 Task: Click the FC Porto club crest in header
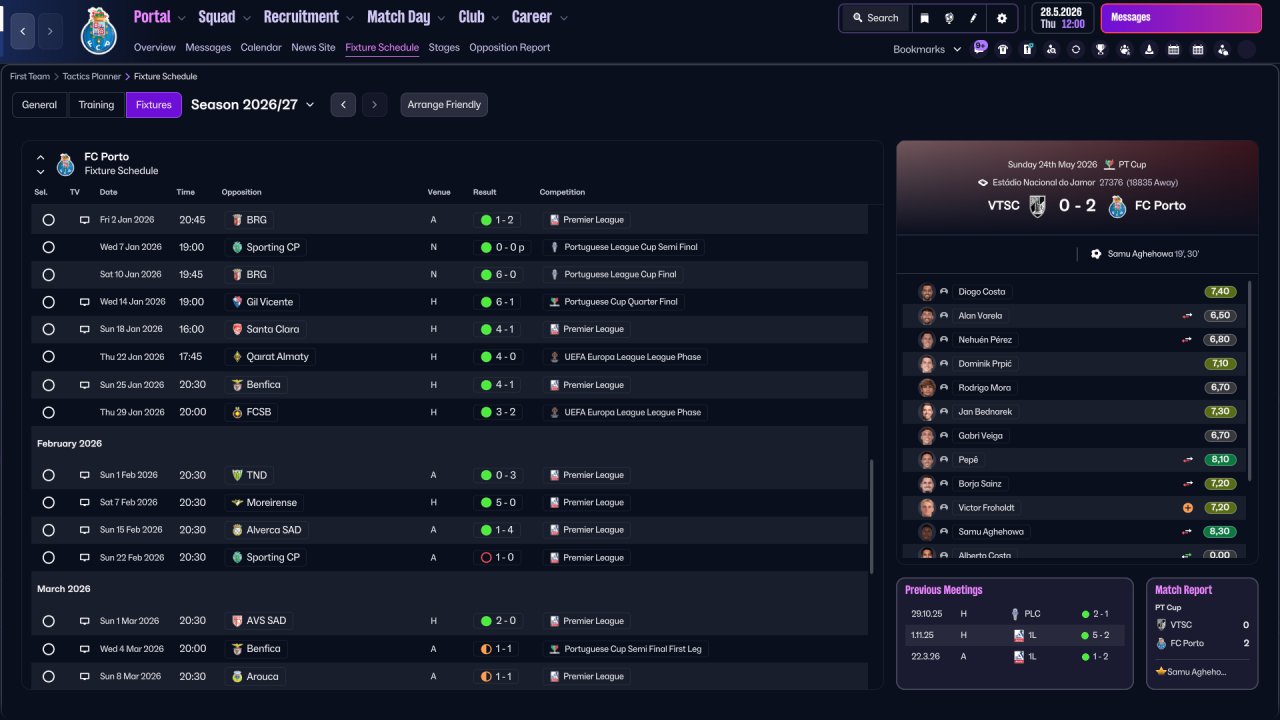click(98, 30)
